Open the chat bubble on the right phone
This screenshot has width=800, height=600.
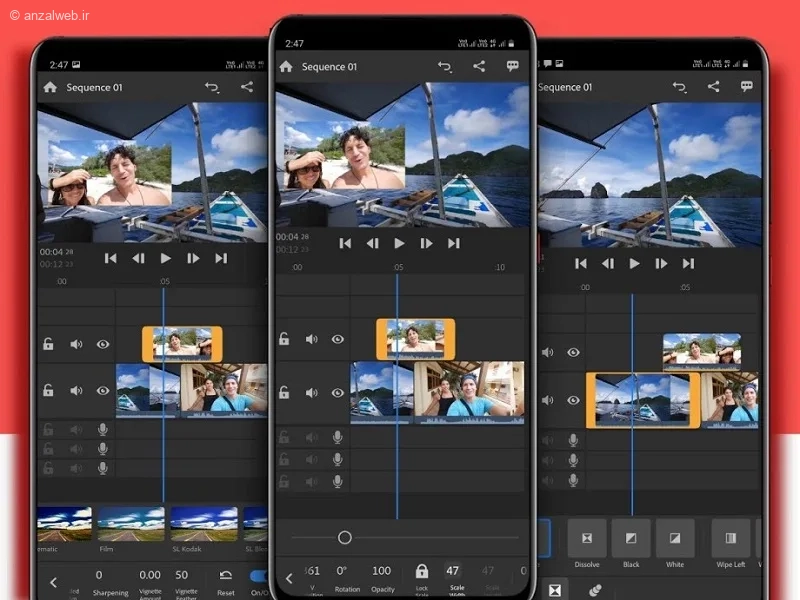point(746,86)
